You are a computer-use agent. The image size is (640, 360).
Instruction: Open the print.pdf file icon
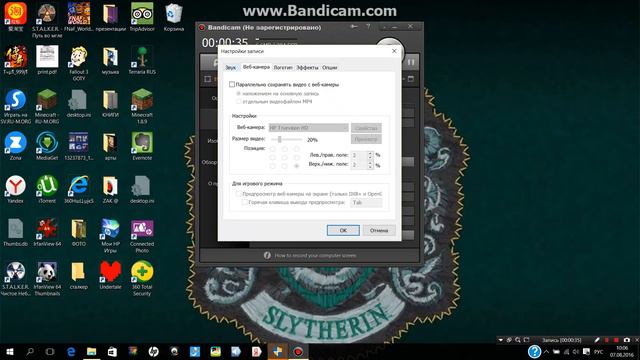(47, 60)
